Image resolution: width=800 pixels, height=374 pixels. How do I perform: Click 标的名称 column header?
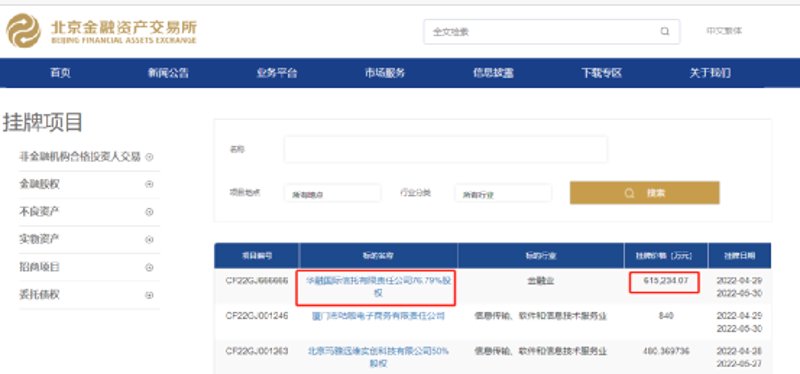coord(378,256)
